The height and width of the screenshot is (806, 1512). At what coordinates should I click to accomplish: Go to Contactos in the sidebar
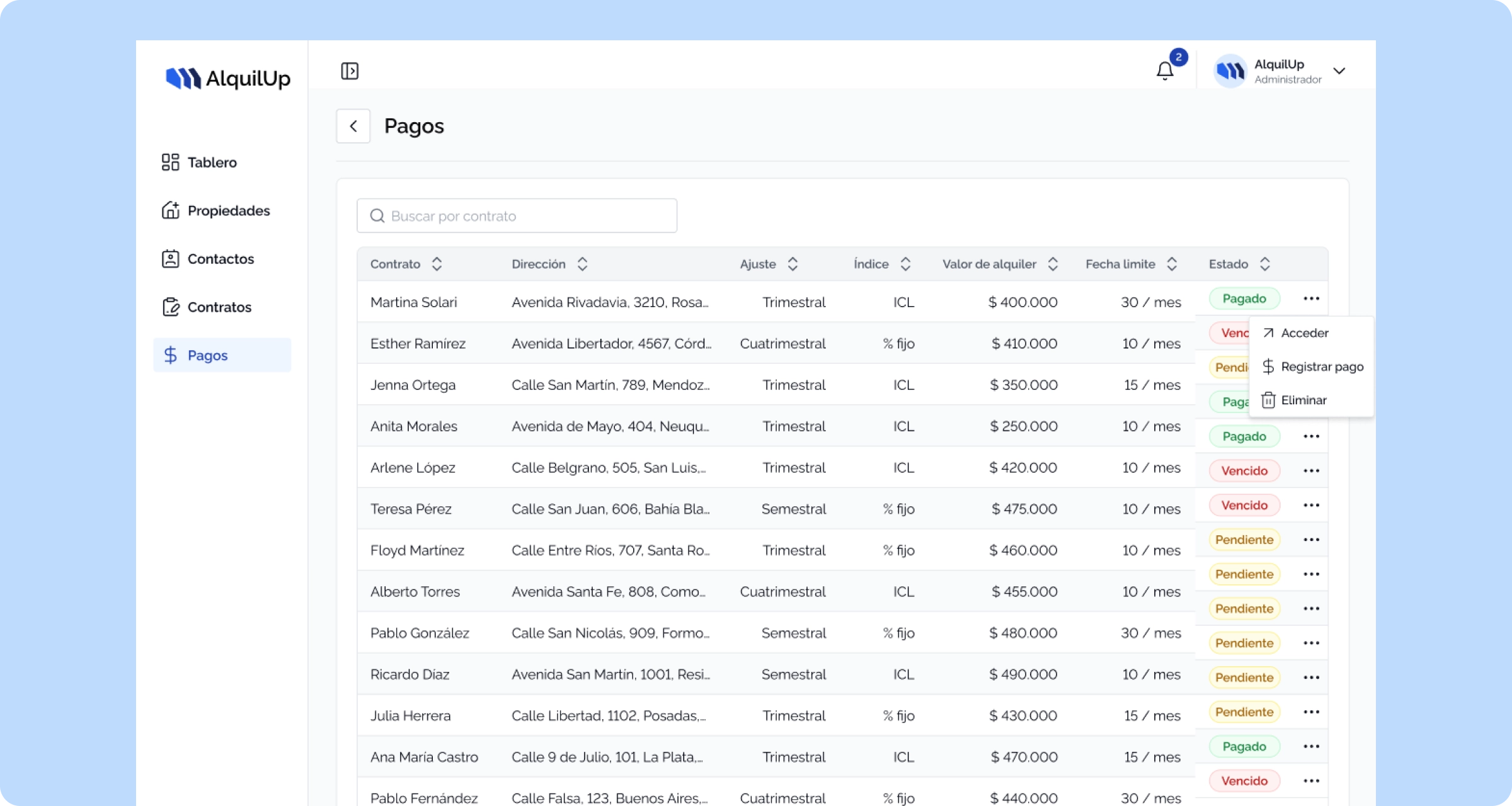[x=220, y=259]
